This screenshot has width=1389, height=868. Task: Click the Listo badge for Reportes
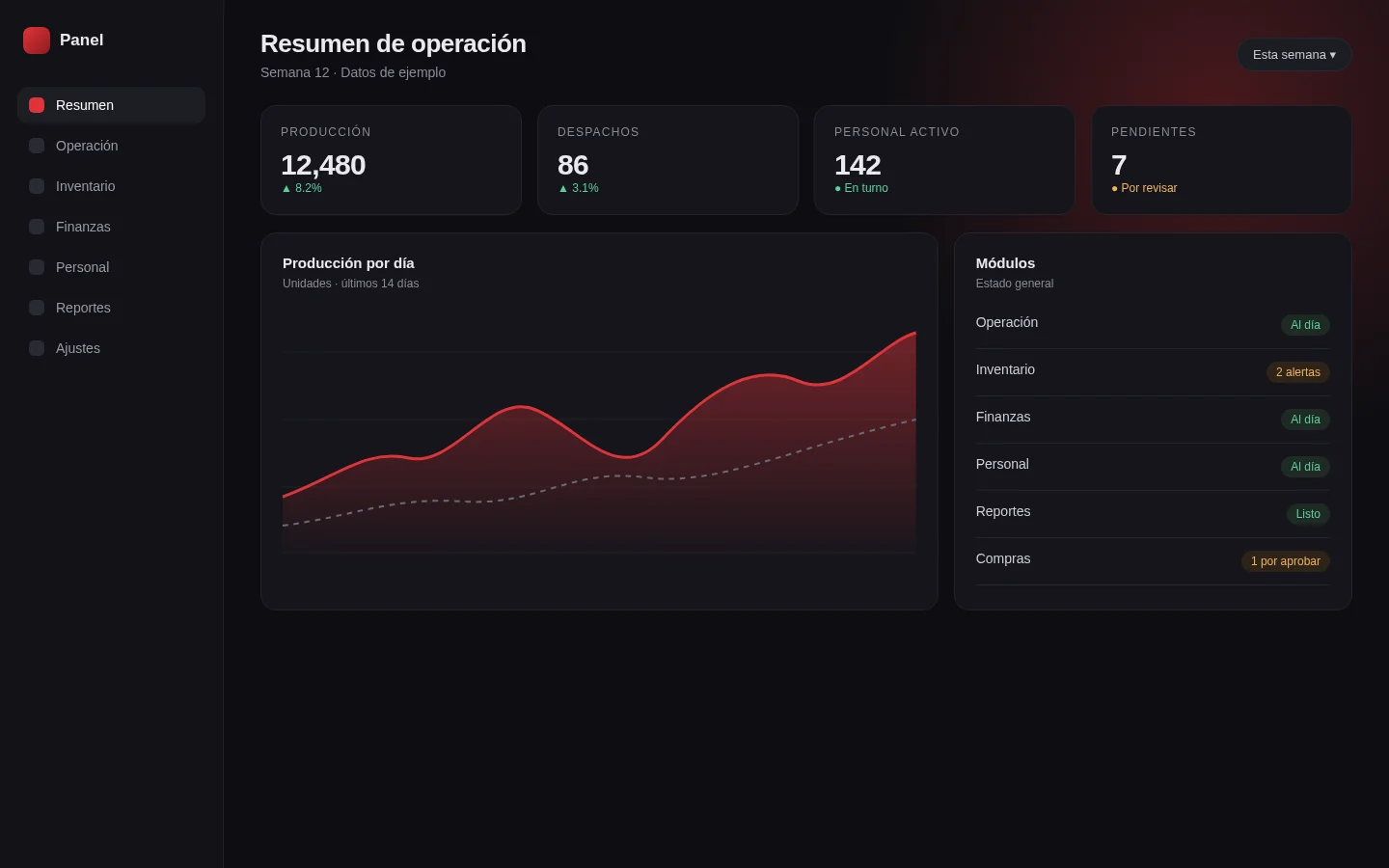[x=1308, y=514]
